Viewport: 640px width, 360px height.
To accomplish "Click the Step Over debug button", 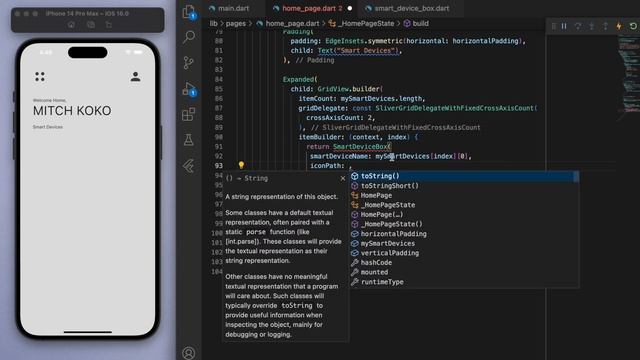I will click(578, 26).
